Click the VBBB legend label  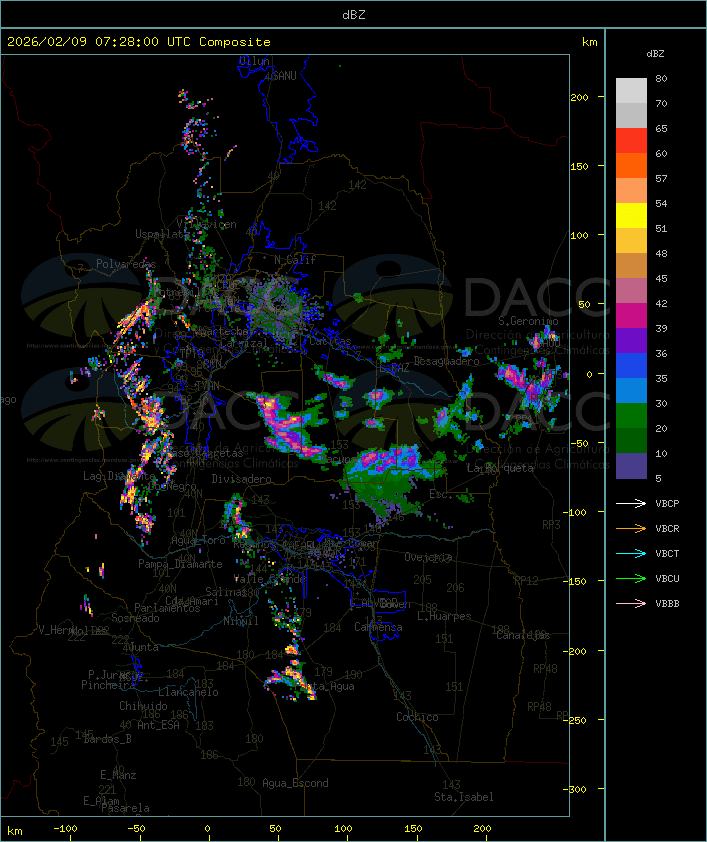coord(667,603)
